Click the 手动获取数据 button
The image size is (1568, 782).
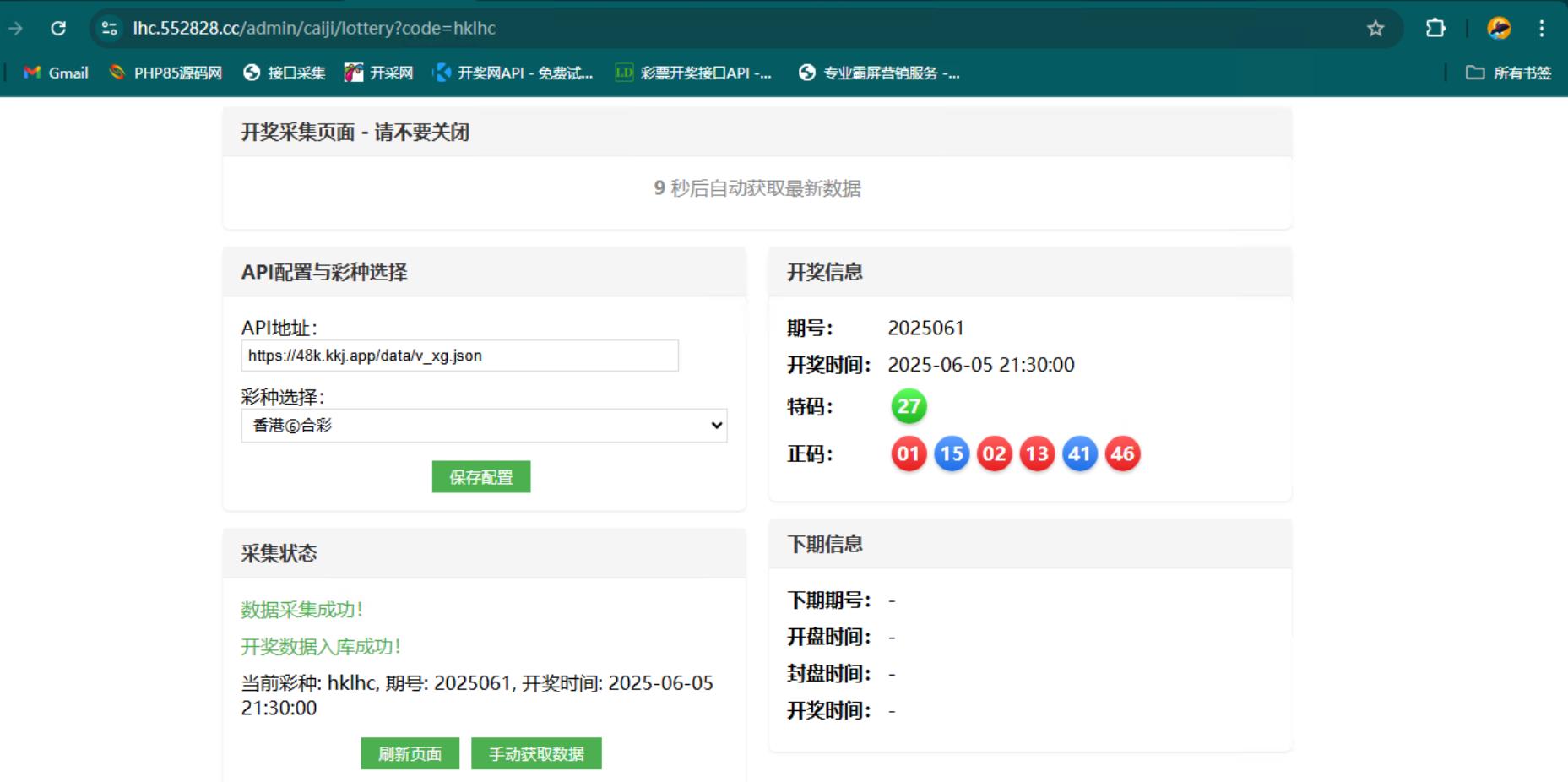[x=536, y=753]
